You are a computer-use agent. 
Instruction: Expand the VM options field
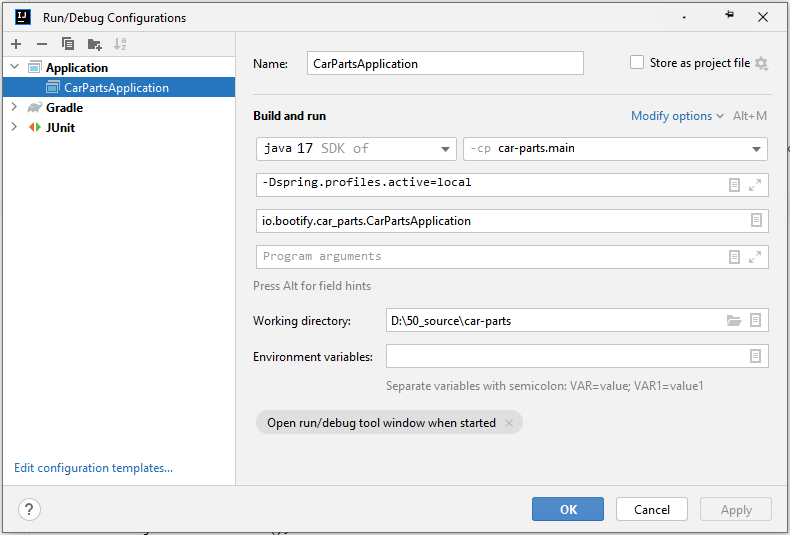point(755,185)
